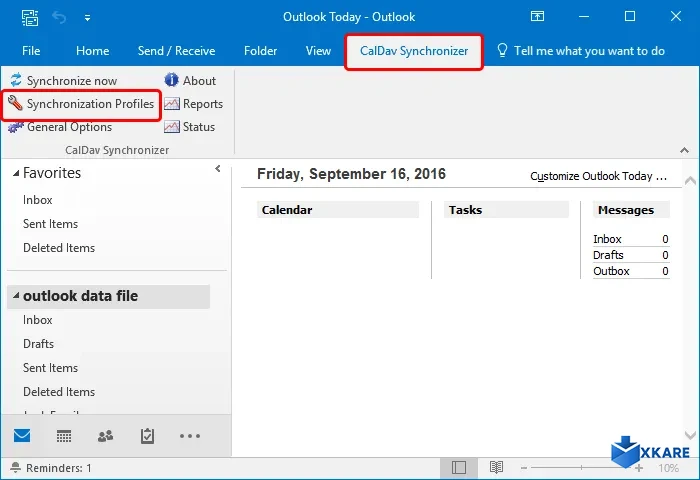Open the Send / Receive tab

click(176, 51)
